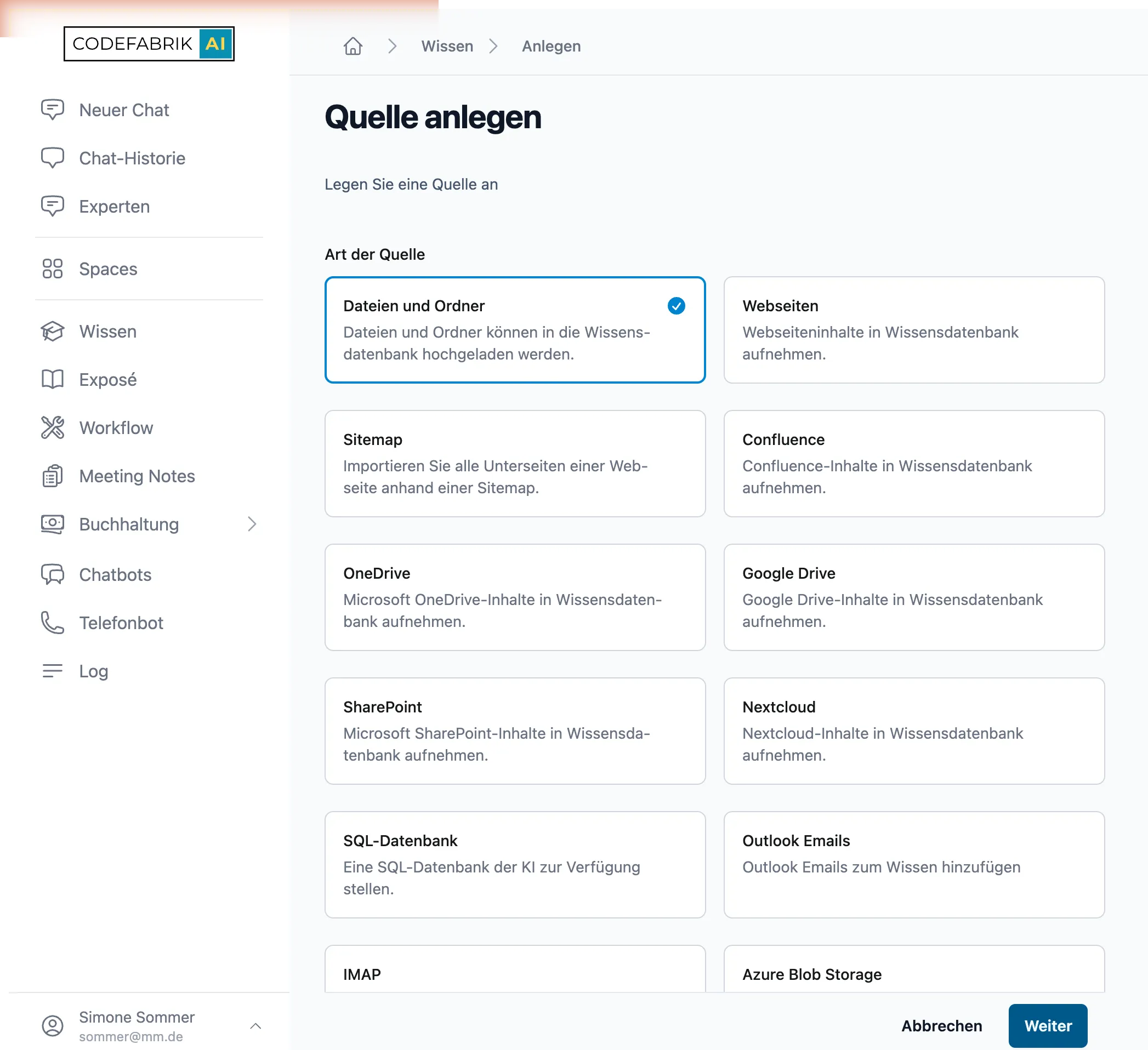
Task: Choose the Confluence source type
Action: (914, 463)
